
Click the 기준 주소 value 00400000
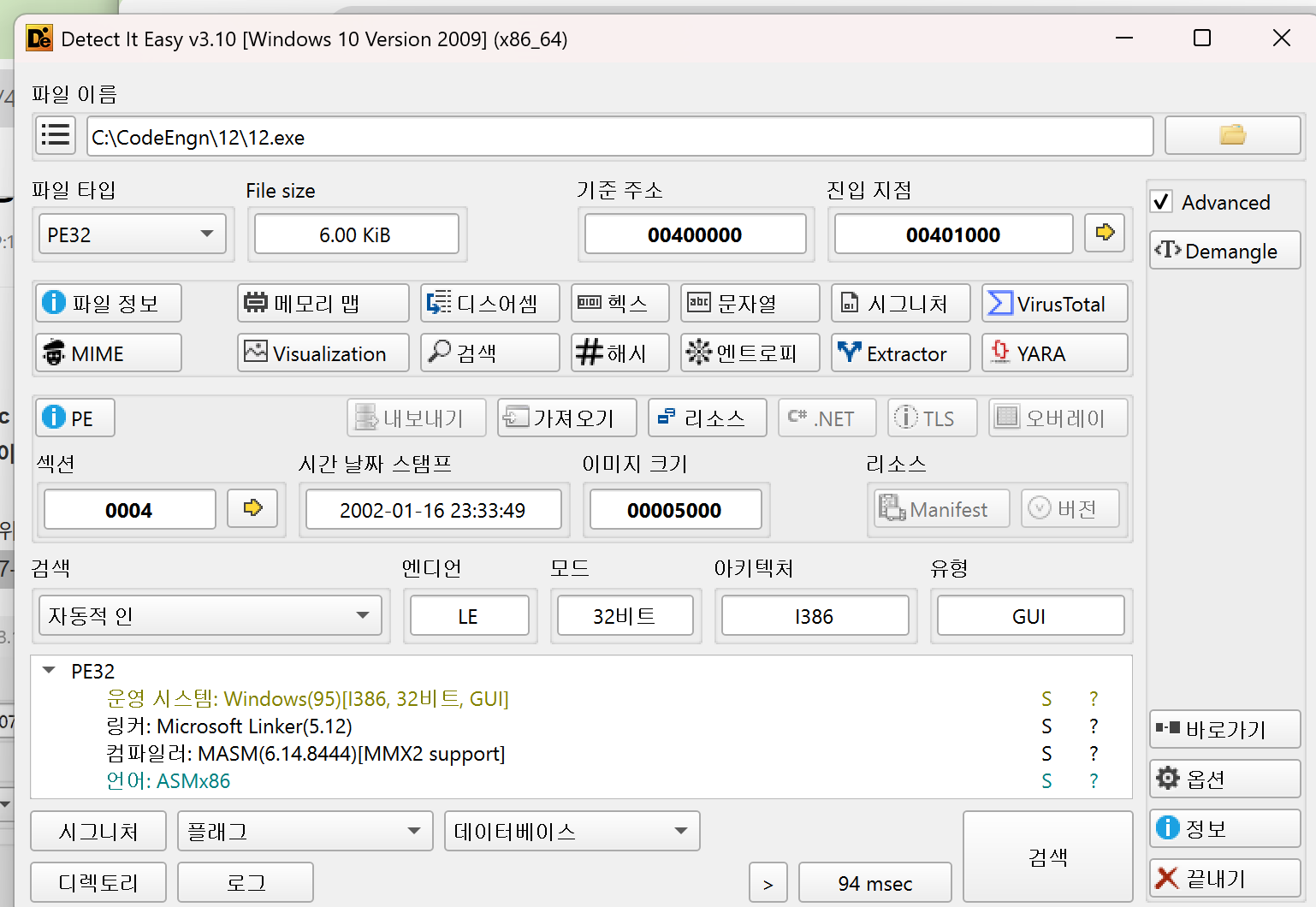pyautogui.click(x=695, y=234)
